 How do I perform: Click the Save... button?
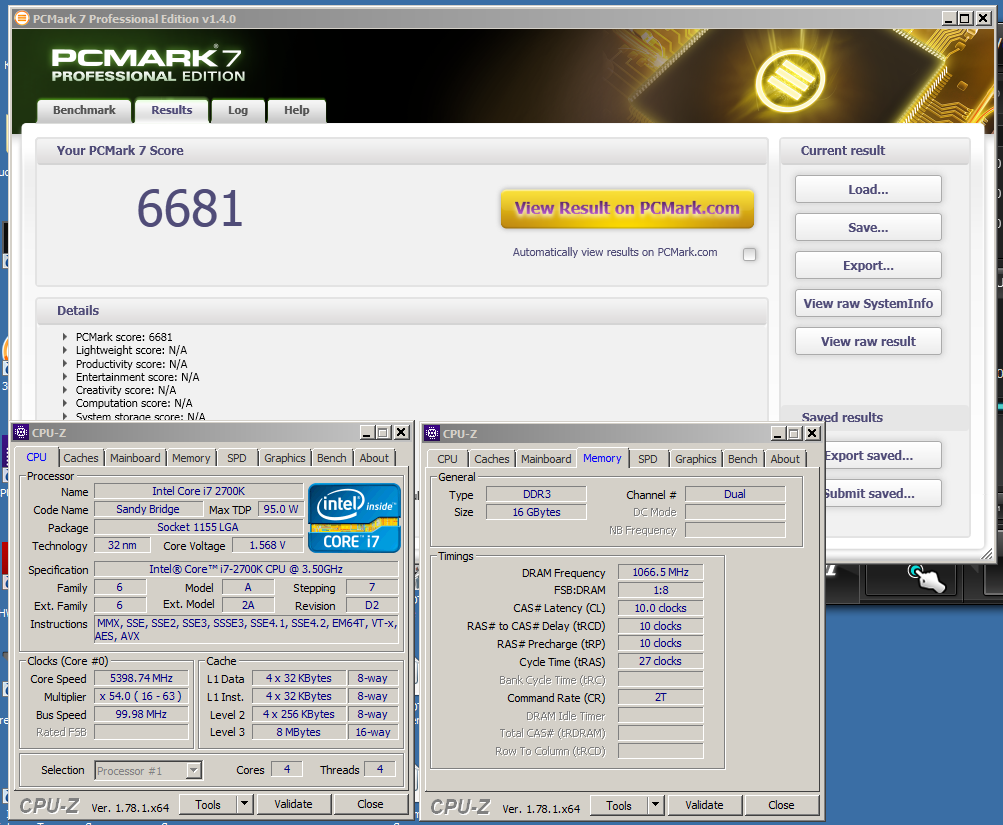(x=868, y=227)
